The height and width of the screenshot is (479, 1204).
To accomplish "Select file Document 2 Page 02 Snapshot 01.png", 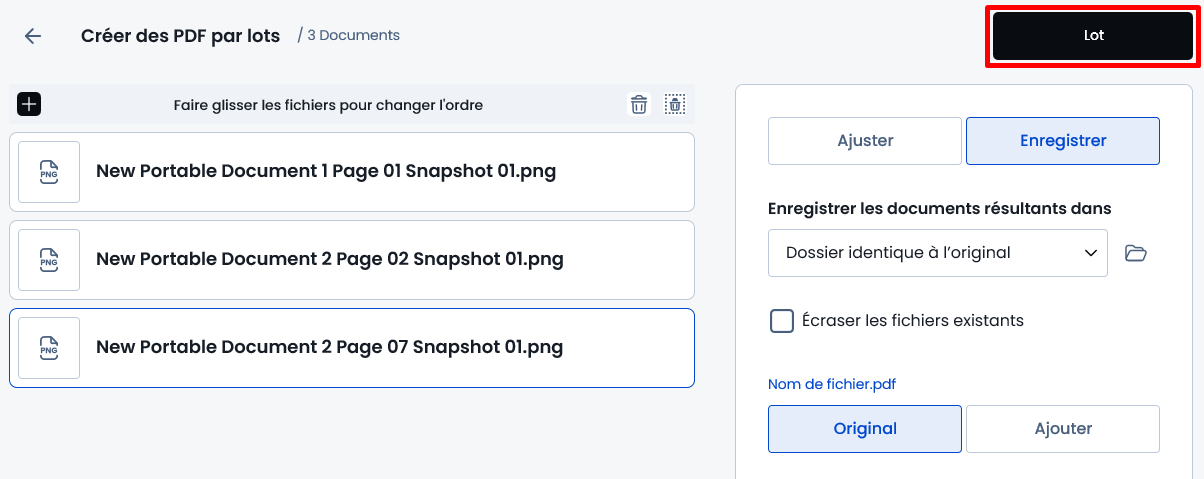I will (352, 260).
